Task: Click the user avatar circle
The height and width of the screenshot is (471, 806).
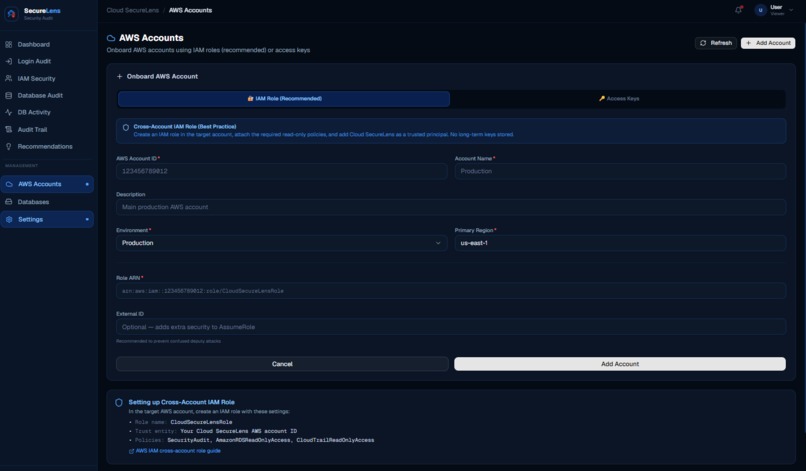Action: (x=760, y=10)
